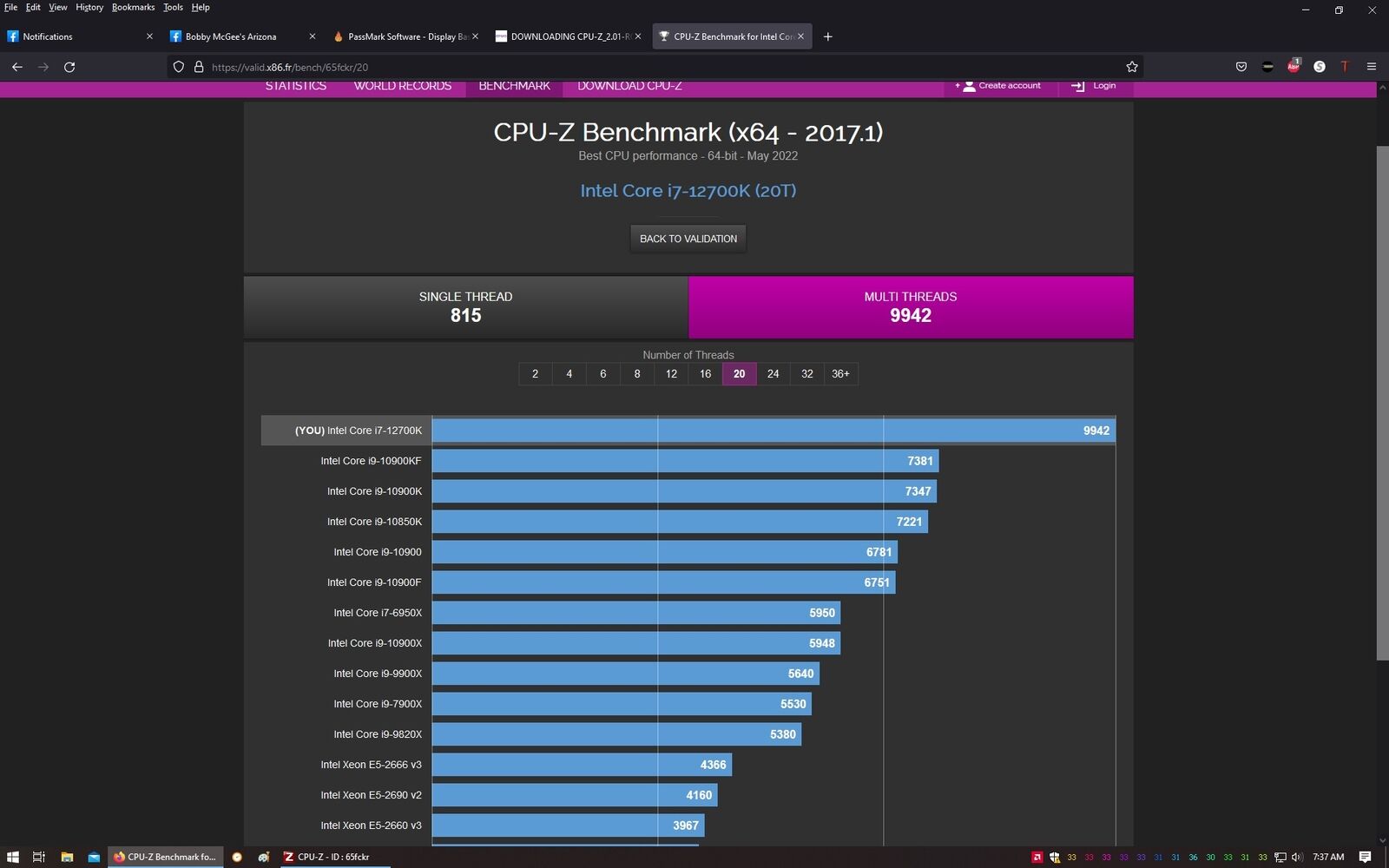Switch to Bobby McGee's Arizona tab
The image size is (1389, 868).
[x=243, y=36]
